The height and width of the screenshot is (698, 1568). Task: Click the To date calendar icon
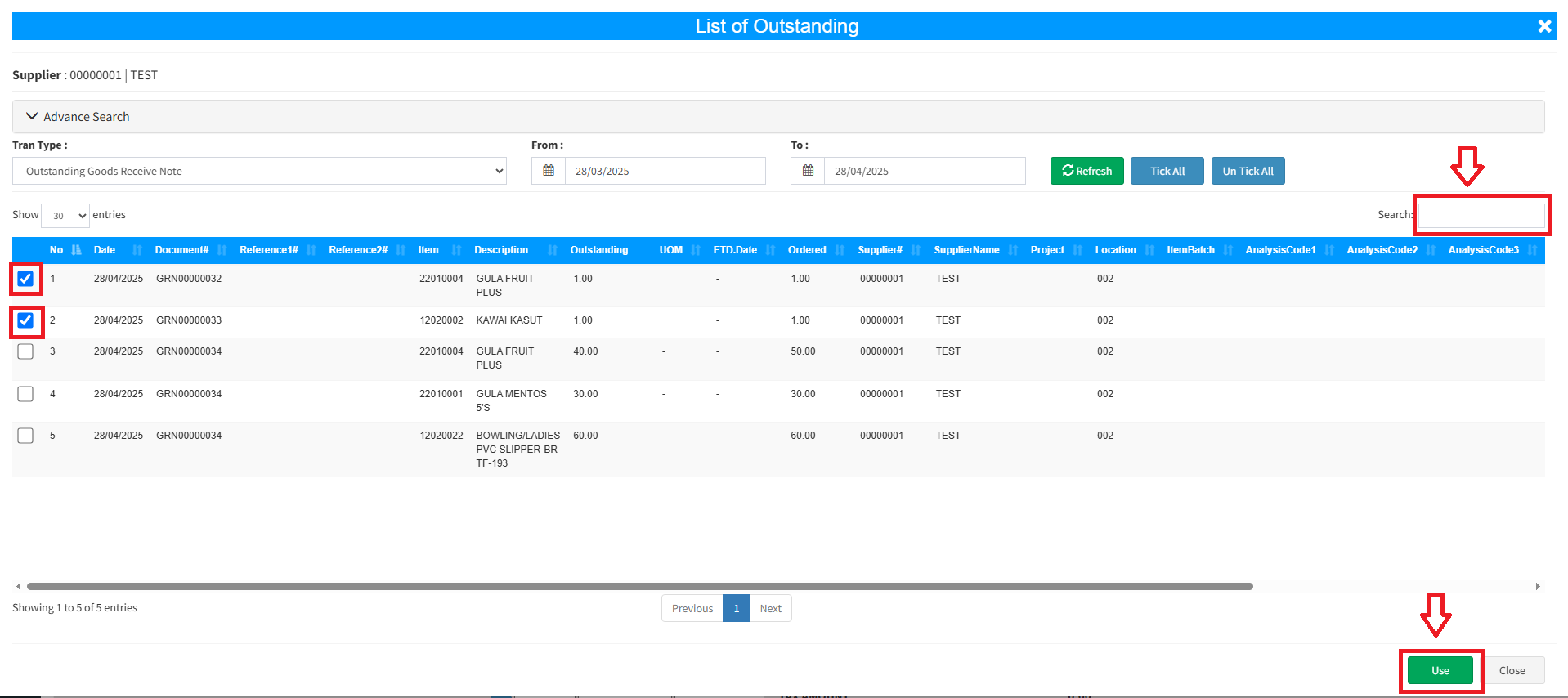(808, 171)
